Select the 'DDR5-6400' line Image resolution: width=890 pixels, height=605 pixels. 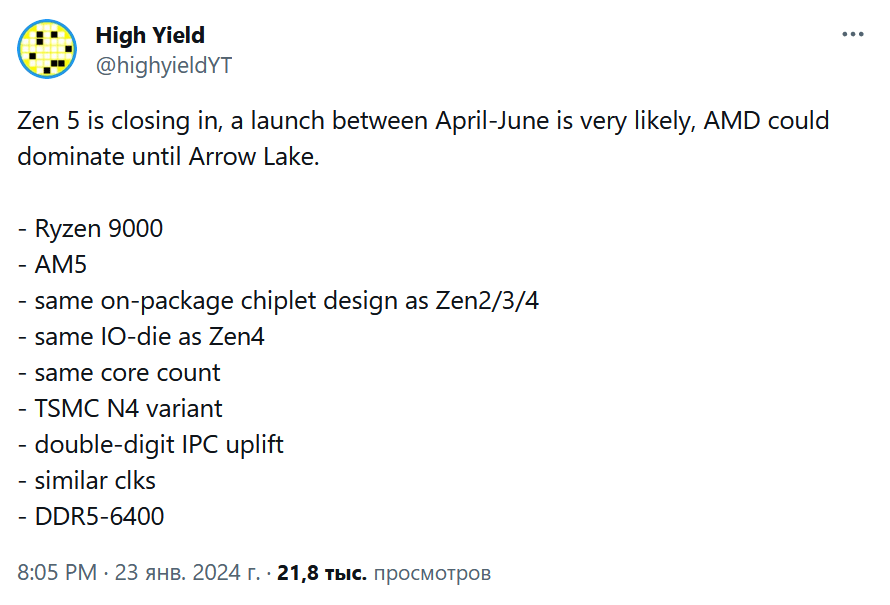pyautogui.click(x=91, y=517)
